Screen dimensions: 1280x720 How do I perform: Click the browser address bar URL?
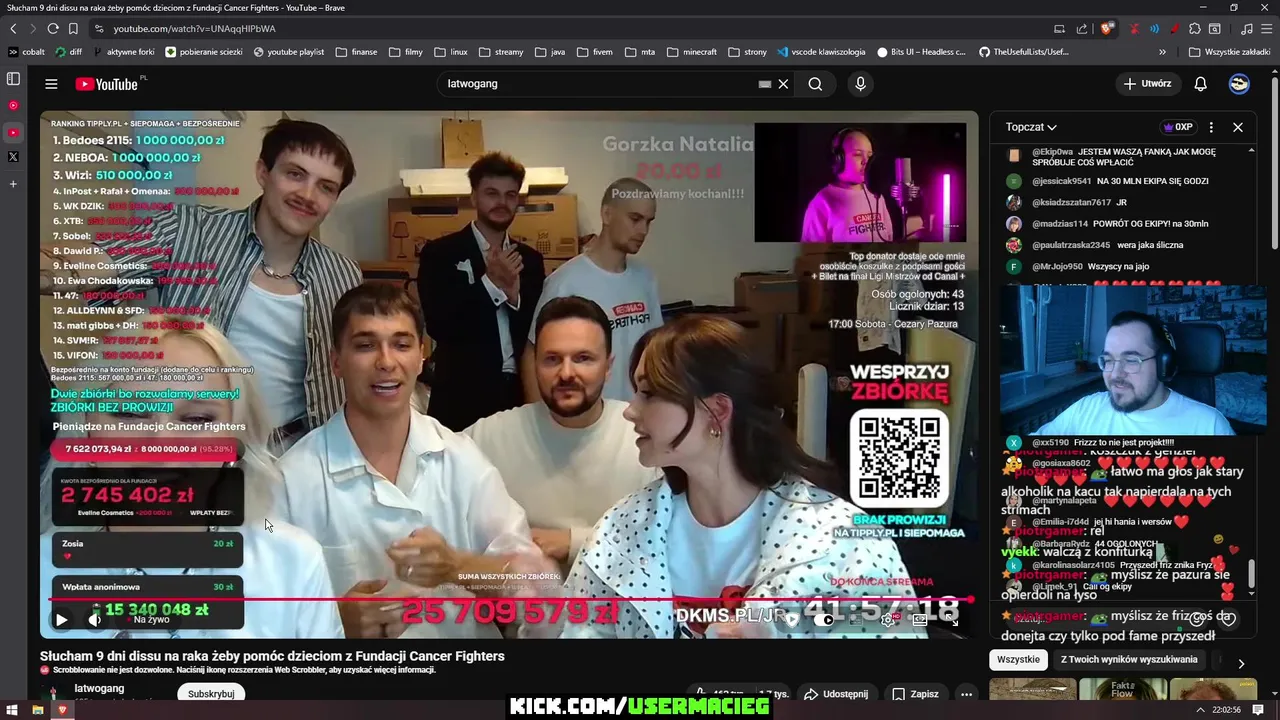pyautogui.click(x=194, y=29)
